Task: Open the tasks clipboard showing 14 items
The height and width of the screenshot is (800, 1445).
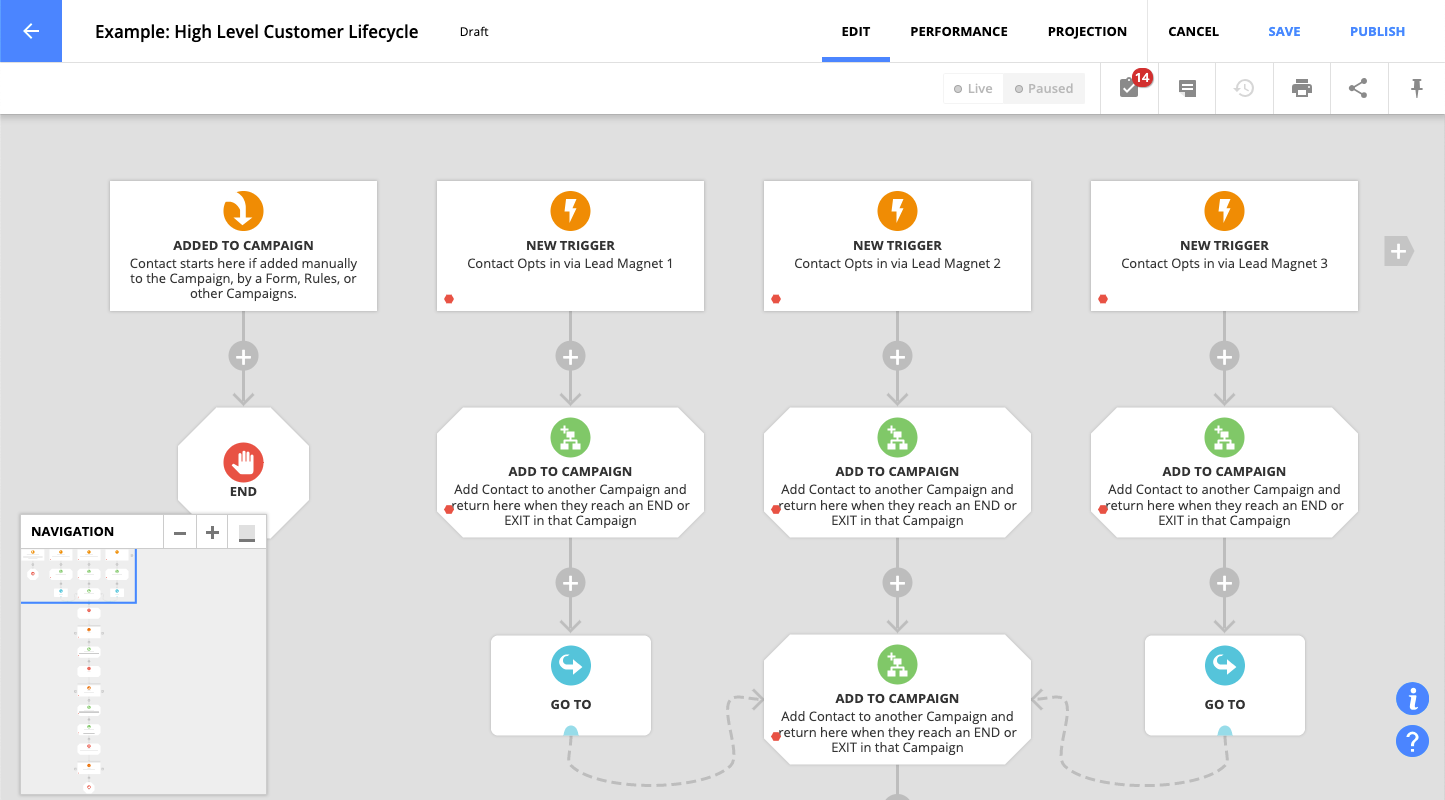Action: 1129,88
